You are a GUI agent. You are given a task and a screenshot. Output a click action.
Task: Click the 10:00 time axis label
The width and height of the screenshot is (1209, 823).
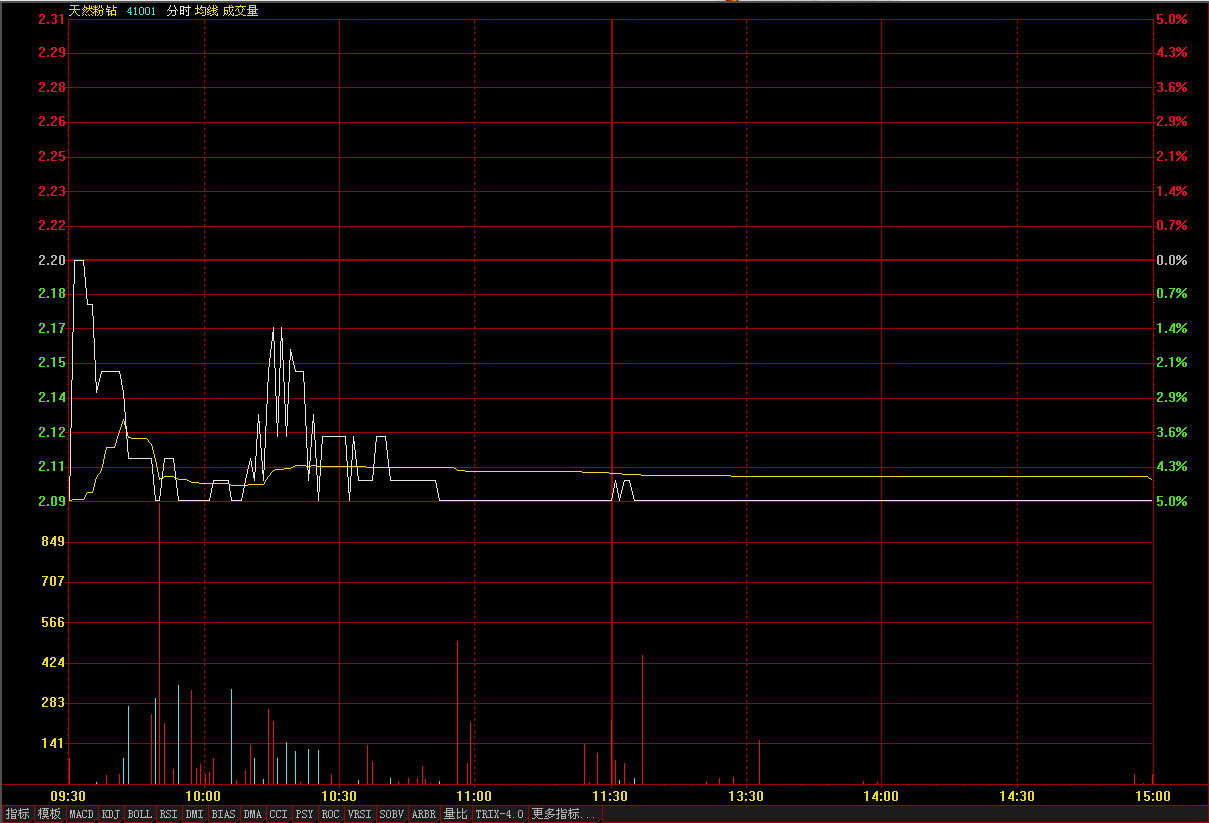coord(204,796)
